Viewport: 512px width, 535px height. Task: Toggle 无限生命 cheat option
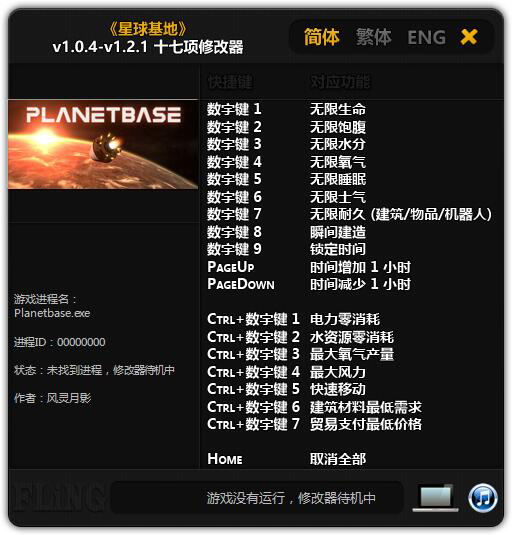point(338,109)
